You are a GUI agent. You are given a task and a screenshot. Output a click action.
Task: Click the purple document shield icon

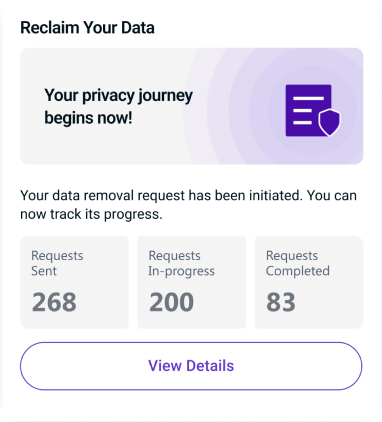[x=313, y=110]
